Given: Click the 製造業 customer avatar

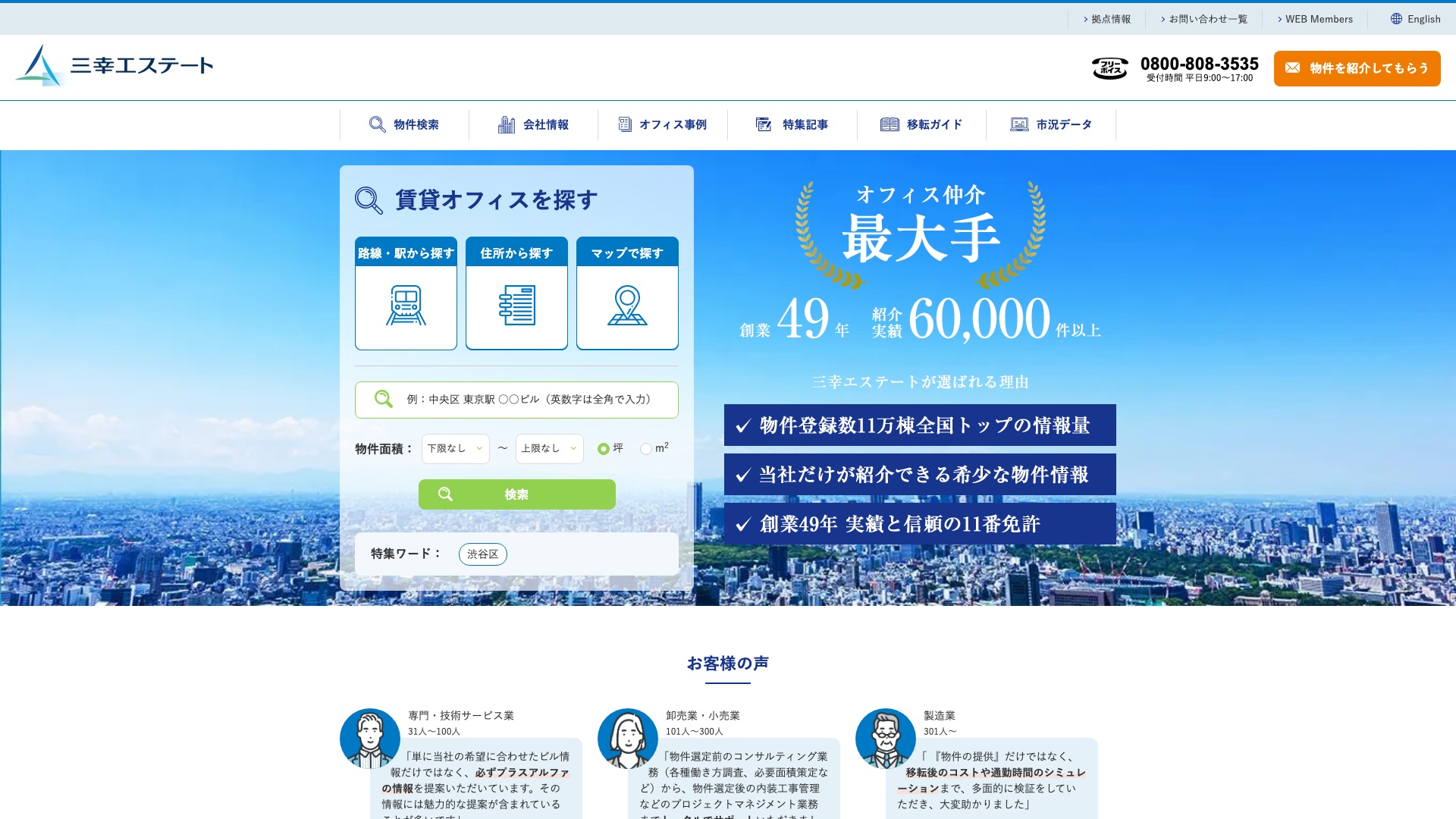Looking at the screenshot, I should pos(886,739).
